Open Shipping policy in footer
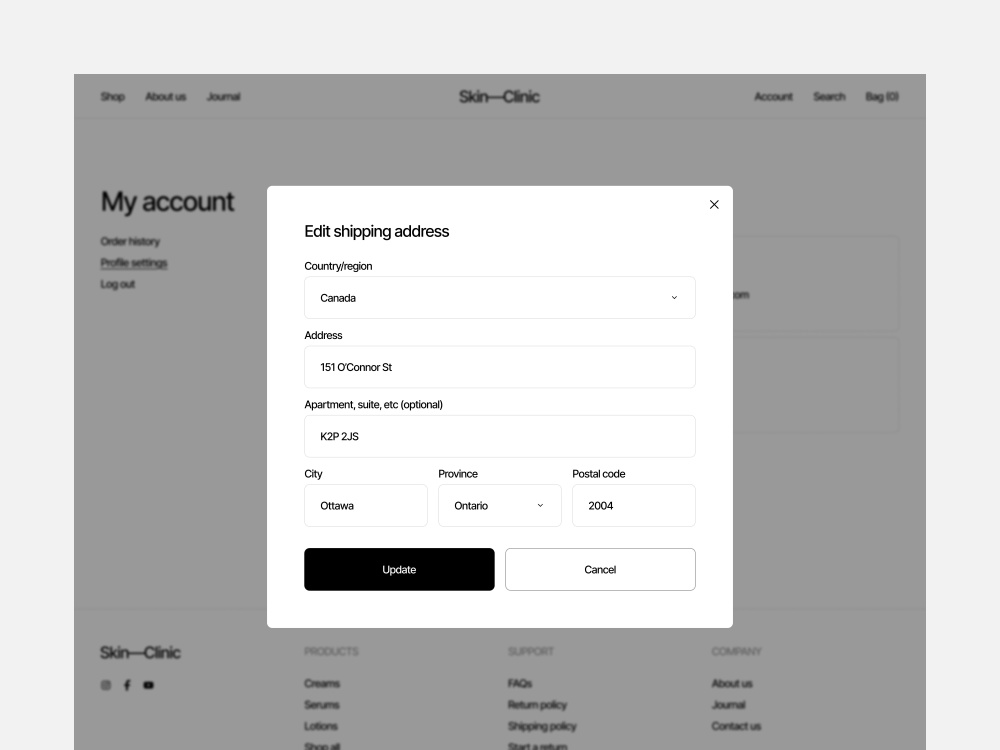Screen dimensions: 1000x750 (542, 726)
